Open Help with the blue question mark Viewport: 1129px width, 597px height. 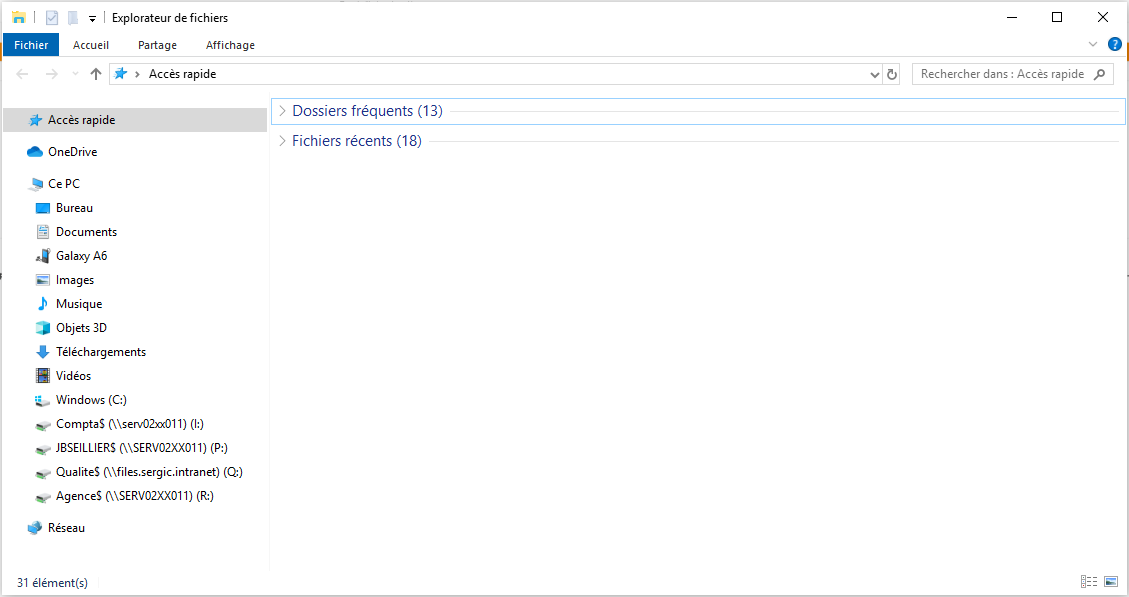click(x=1115, y=45)
